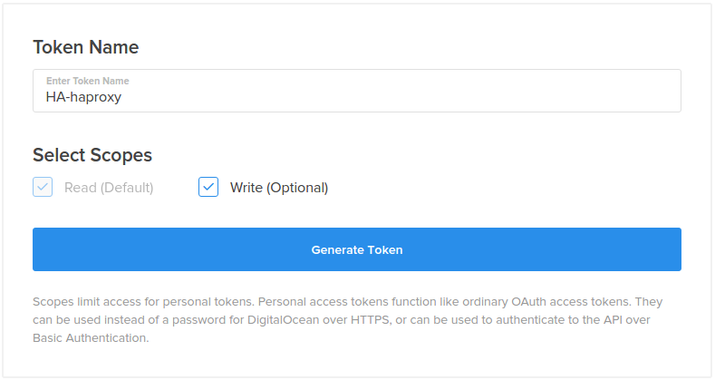Place the cursor after HA-haproxy in the field
715x380 pixels.
123,97
